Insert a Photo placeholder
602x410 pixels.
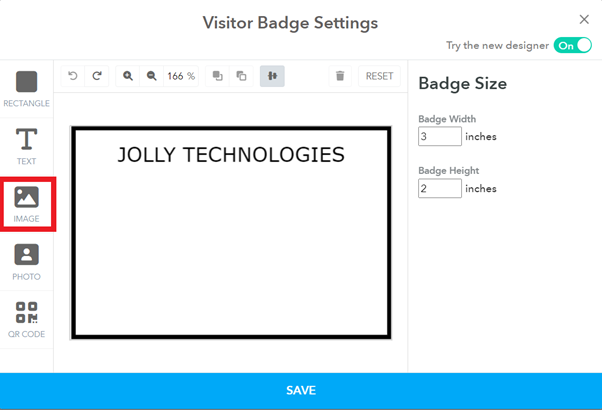point(27,260)
